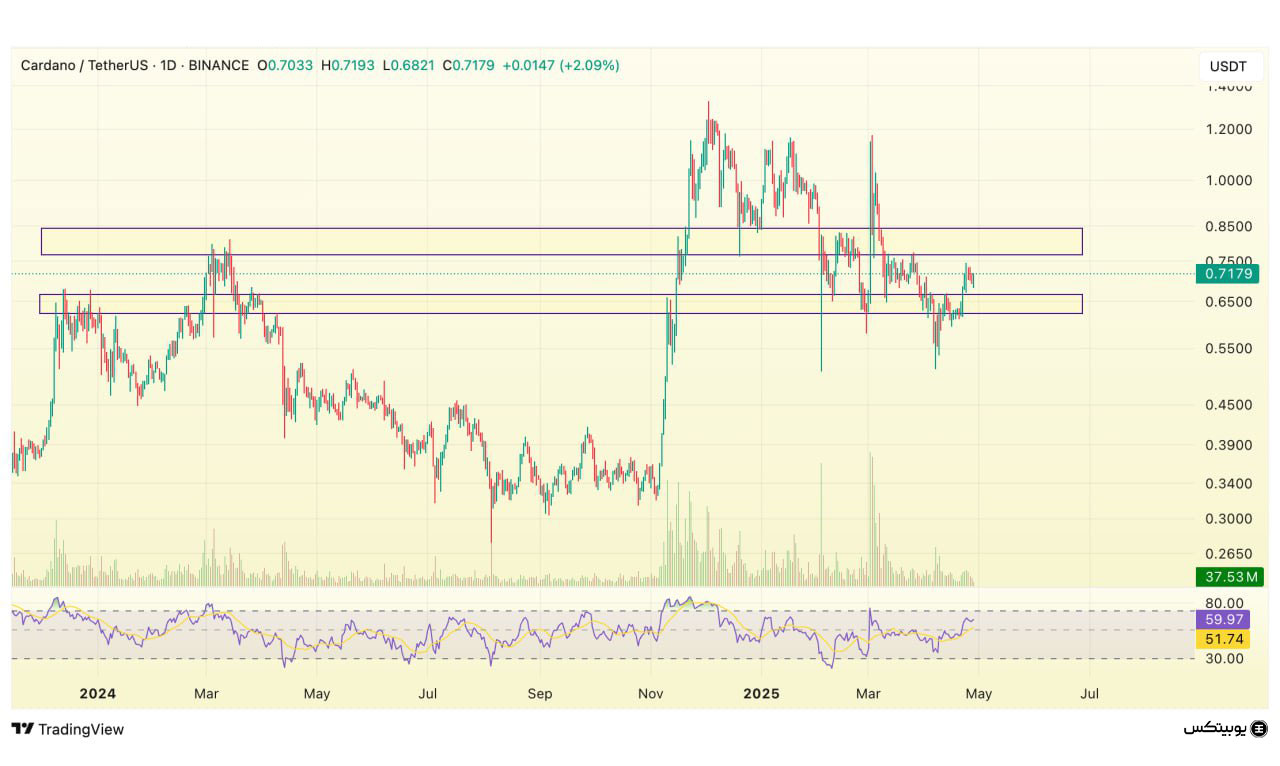Click the TradingView logo icon

22,729
